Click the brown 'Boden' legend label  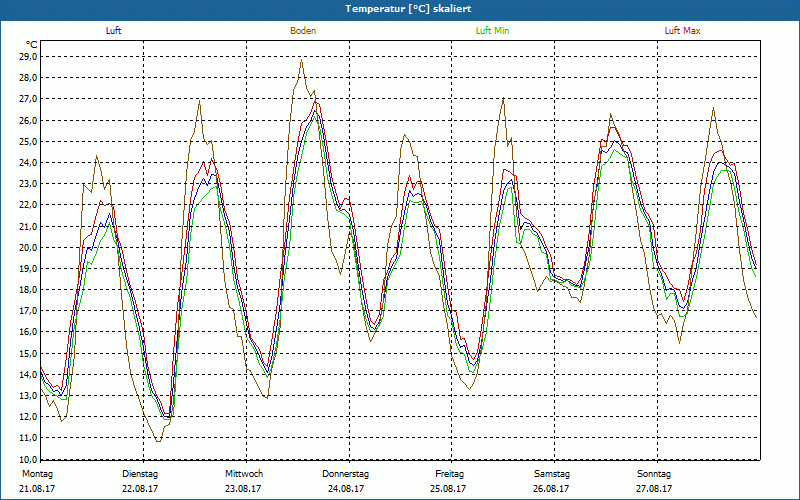coord(303,31)
